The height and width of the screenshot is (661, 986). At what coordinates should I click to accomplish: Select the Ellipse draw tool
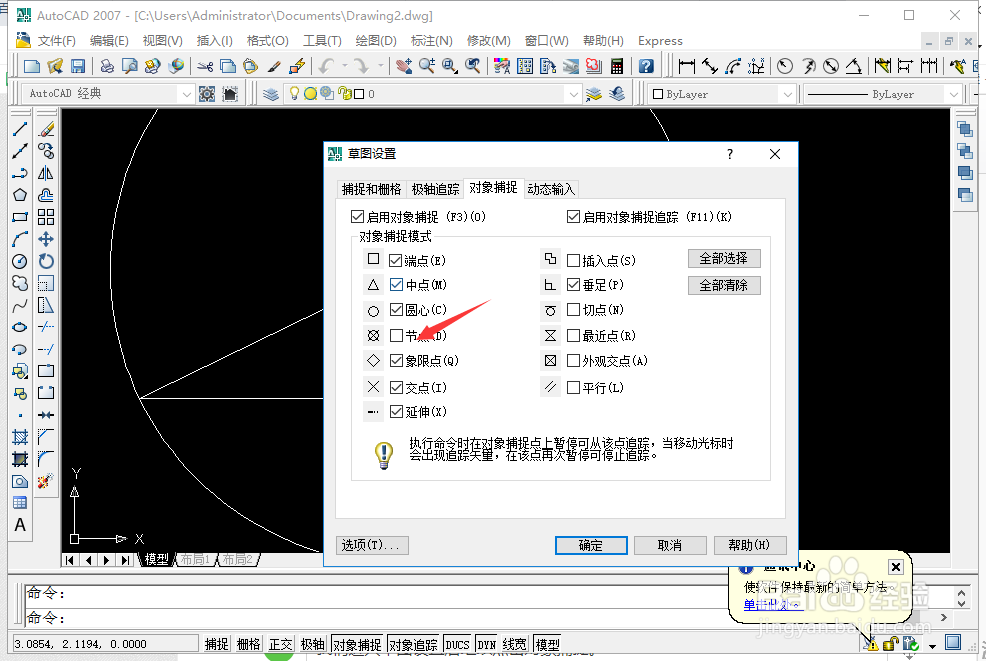[20, 327]
